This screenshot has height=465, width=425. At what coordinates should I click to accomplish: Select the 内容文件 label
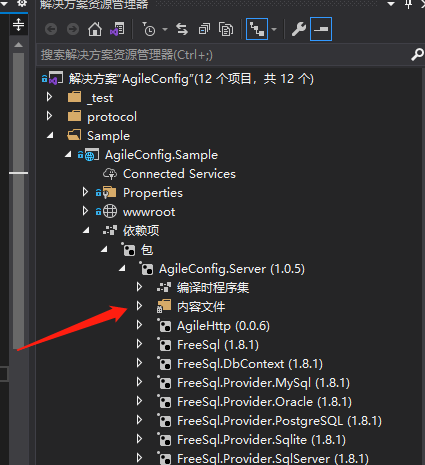pyautogui.click(x=201, y=307)
